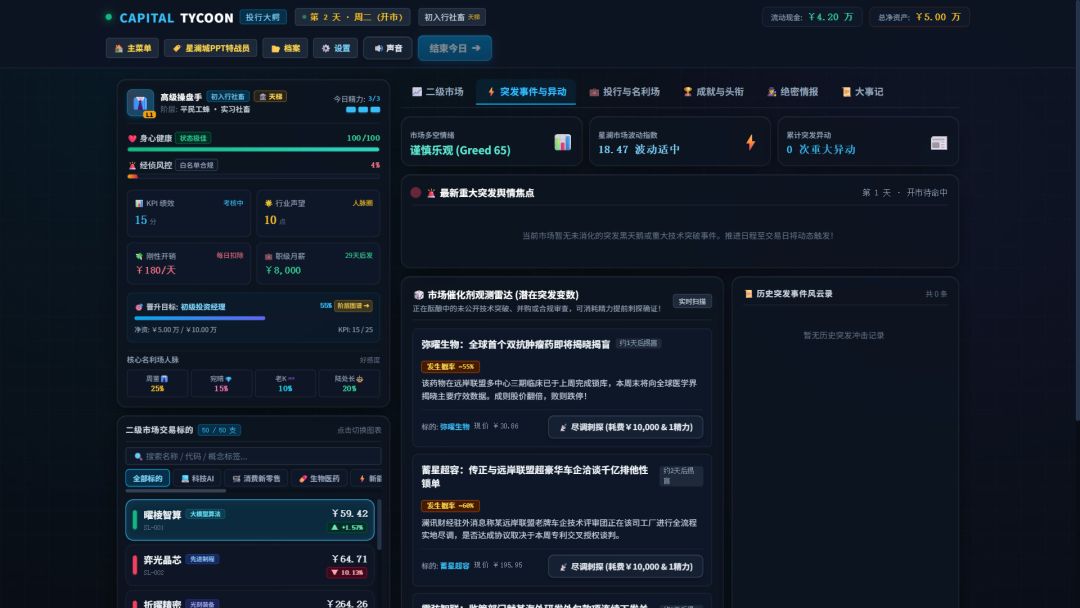Select the 曜棱智算 stock row
Image resolution: width=1080 pixels, height=608 pixels.
pos(250,520)
